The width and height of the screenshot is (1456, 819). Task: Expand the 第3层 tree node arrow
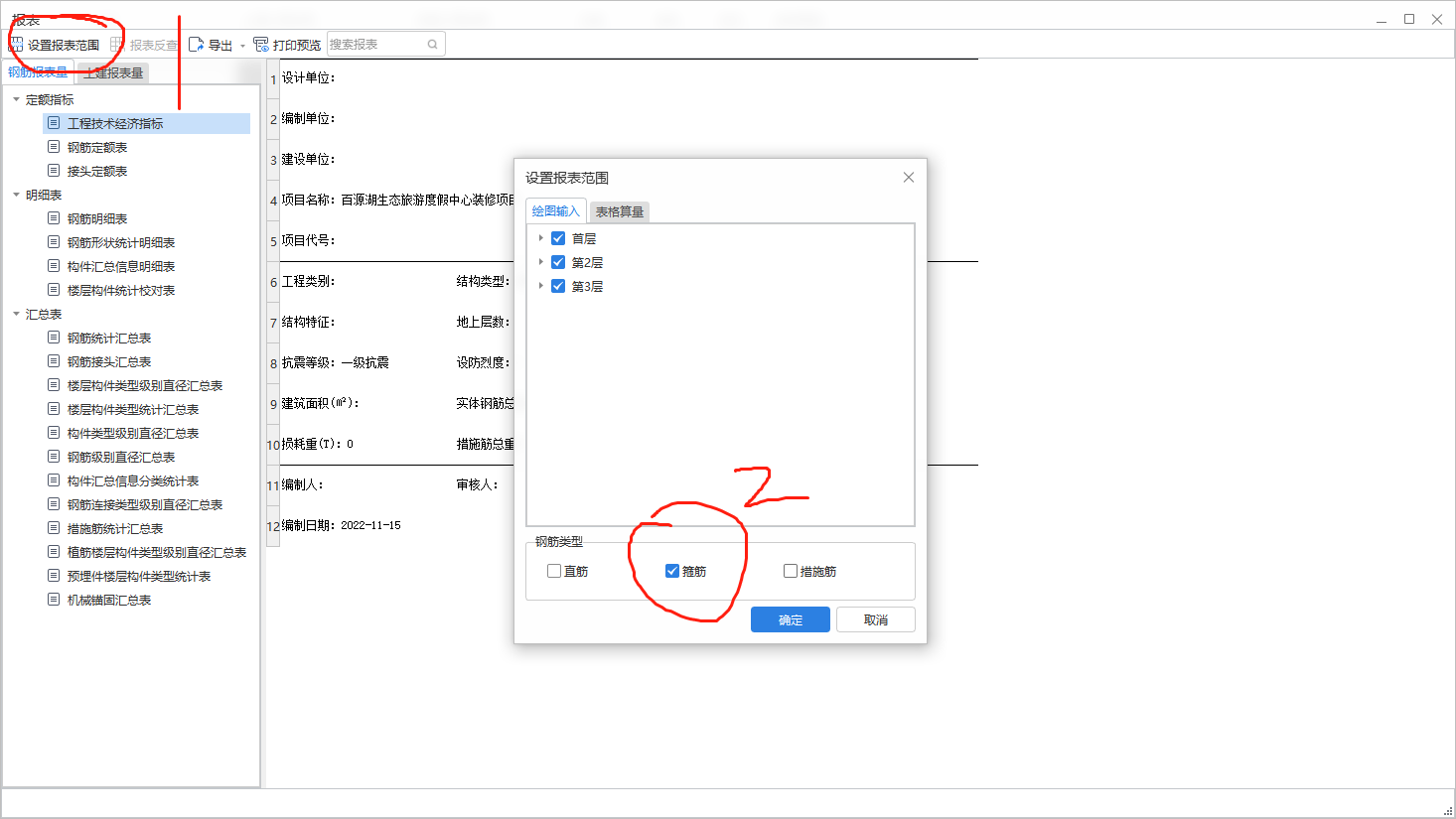(x=540, y=286)
